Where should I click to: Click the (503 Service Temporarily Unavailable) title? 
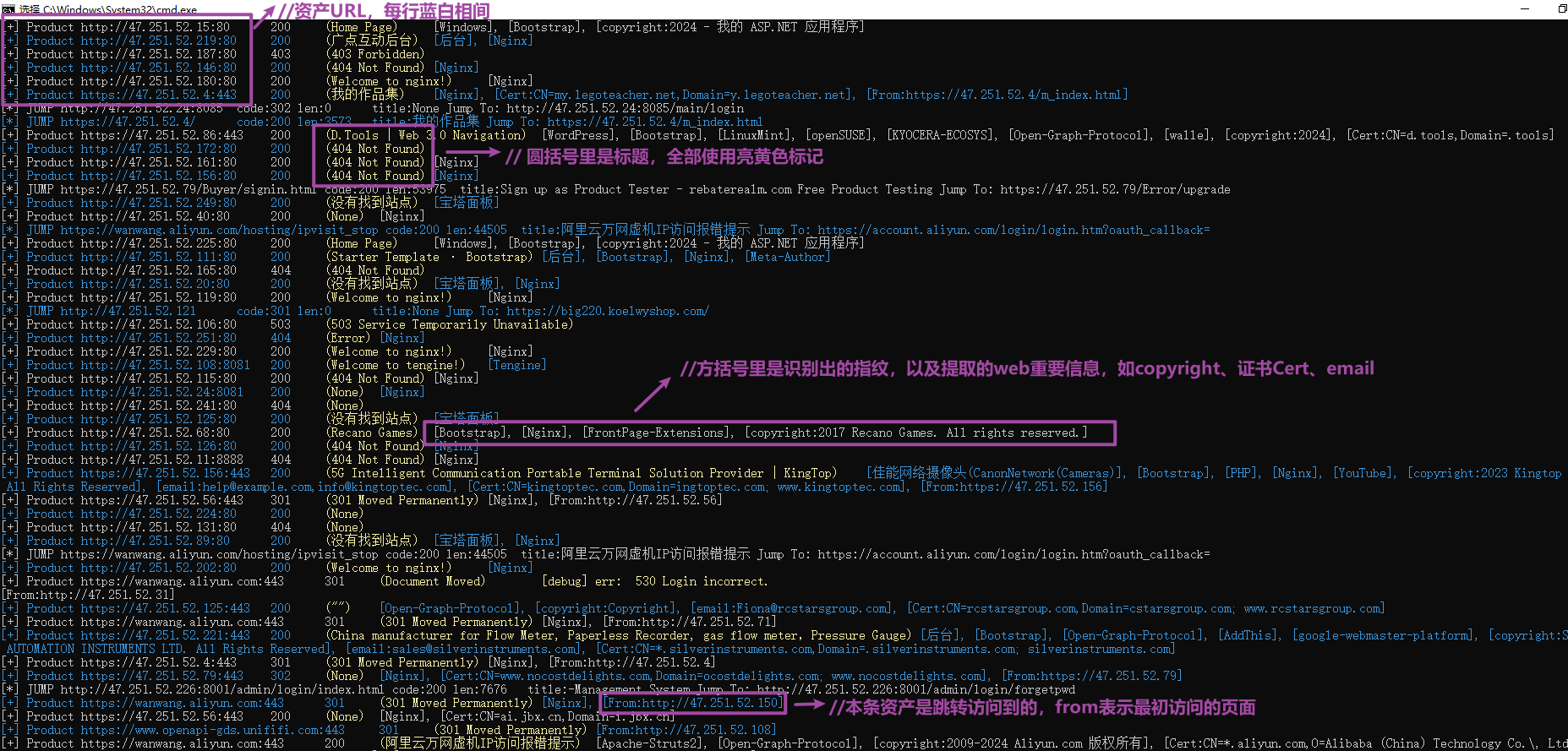tap(450, 324)
